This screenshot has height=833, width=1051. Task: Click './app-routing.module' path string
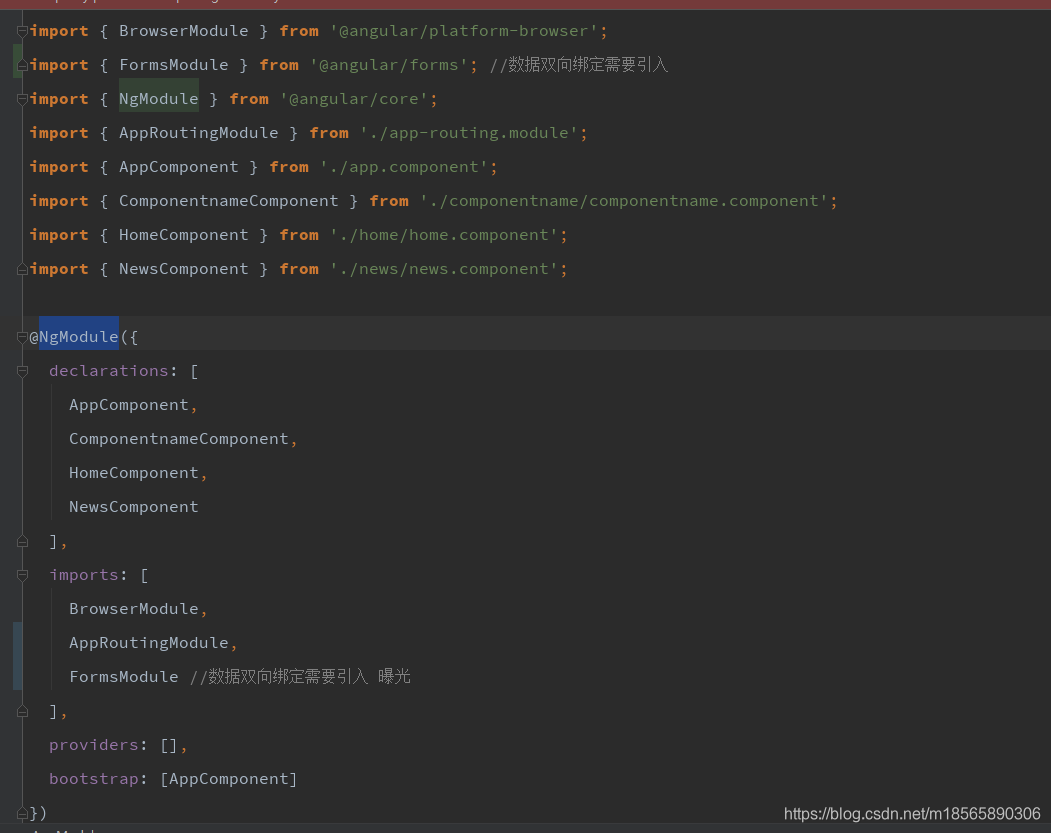coord(469,133)
